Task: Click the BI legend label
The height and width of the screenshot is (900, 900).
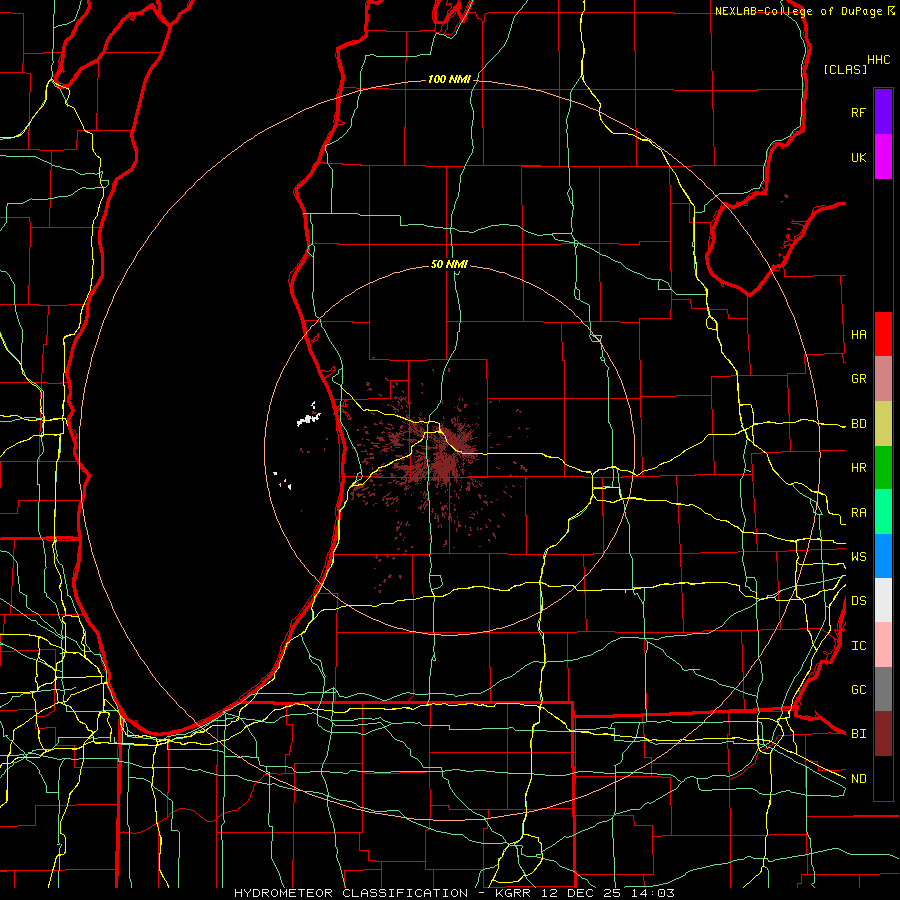Action: point(858,734)
